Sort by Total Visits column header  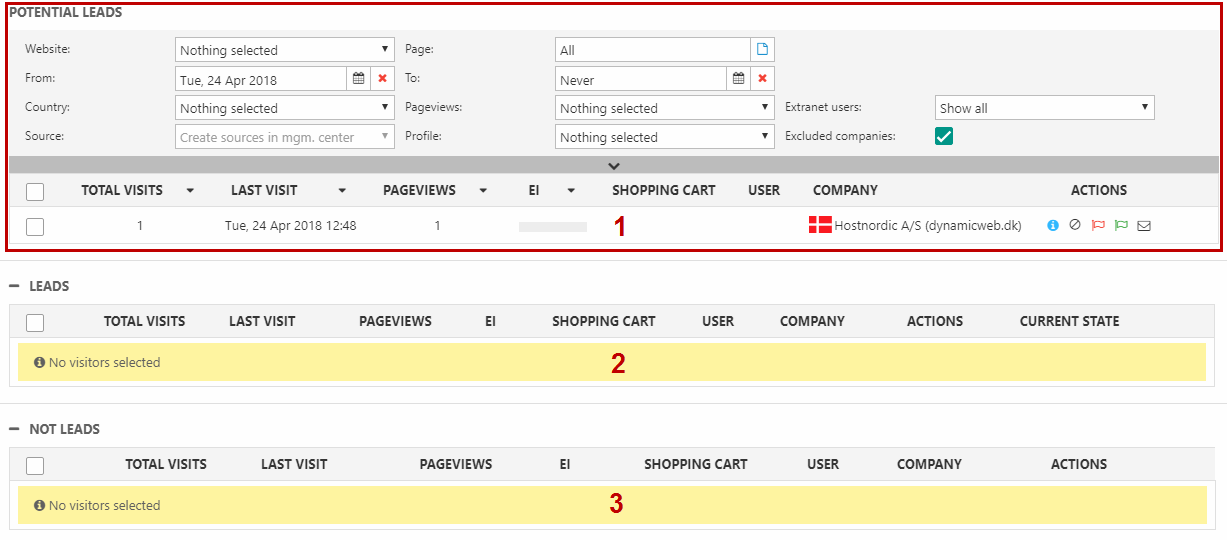tap(122, 190)
